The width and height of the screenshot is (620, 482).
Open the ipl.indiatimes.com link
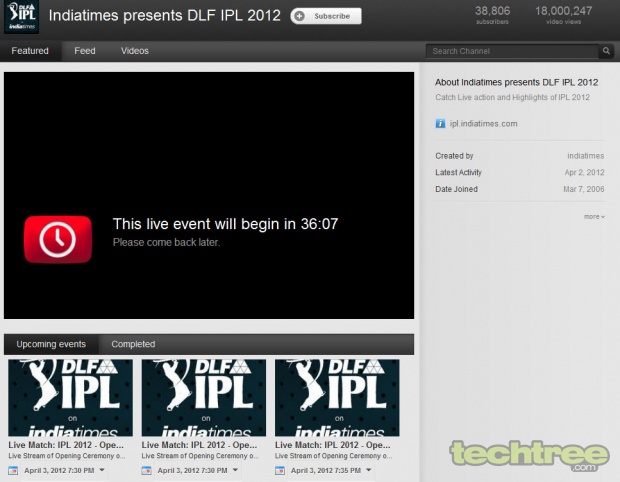coord(483,123)
